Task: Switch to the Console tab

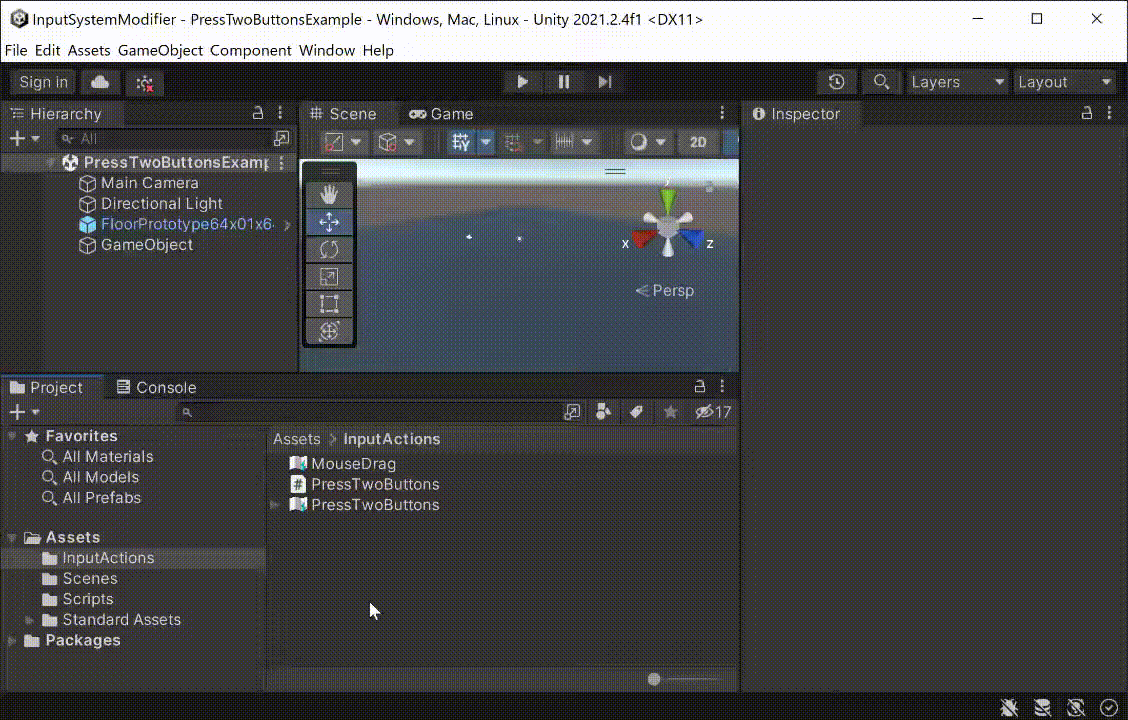Action: [x=156, y=387]
